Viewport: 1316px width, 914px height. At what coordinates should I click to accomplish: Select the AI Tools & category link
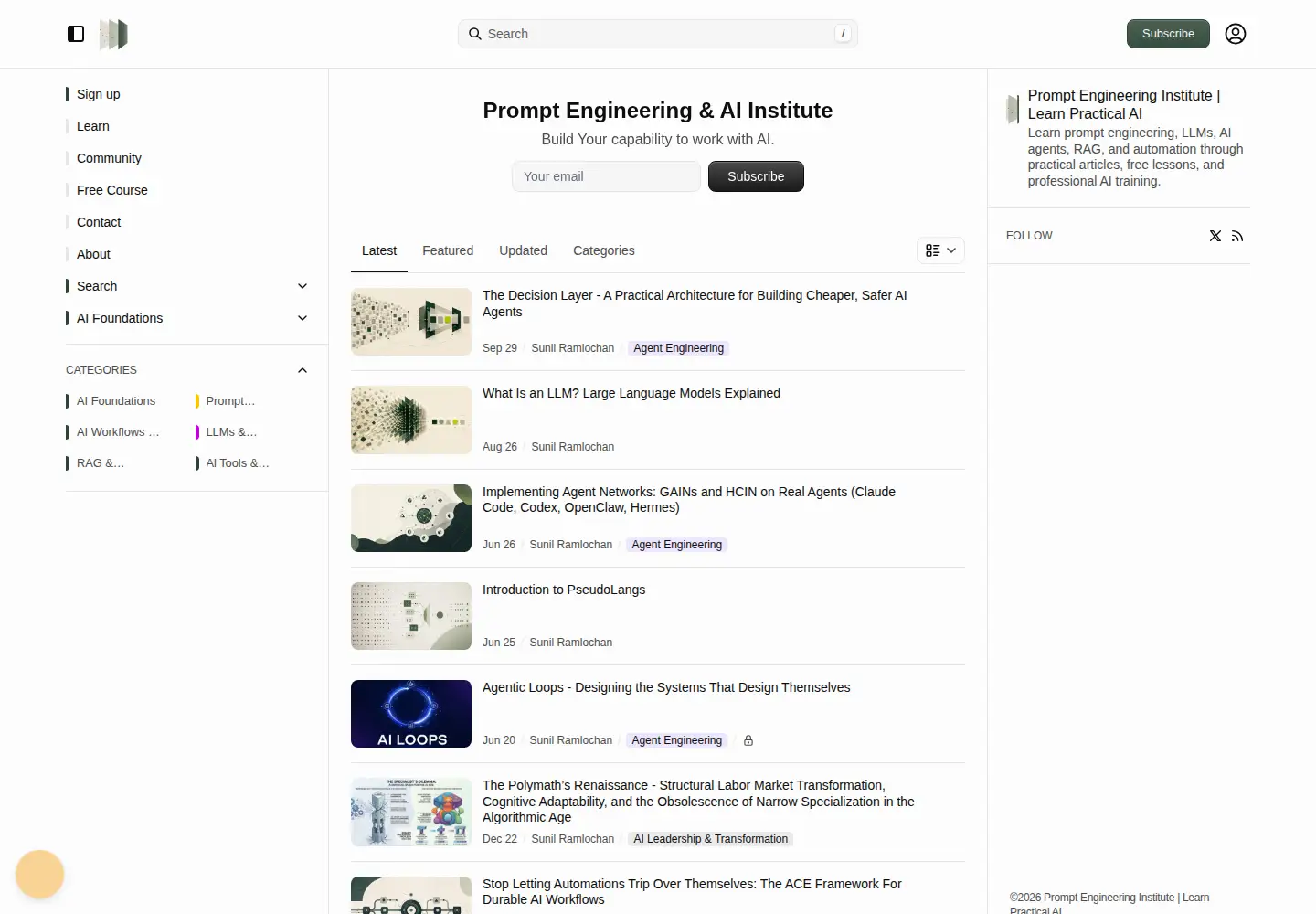click(x=238, y=463)
